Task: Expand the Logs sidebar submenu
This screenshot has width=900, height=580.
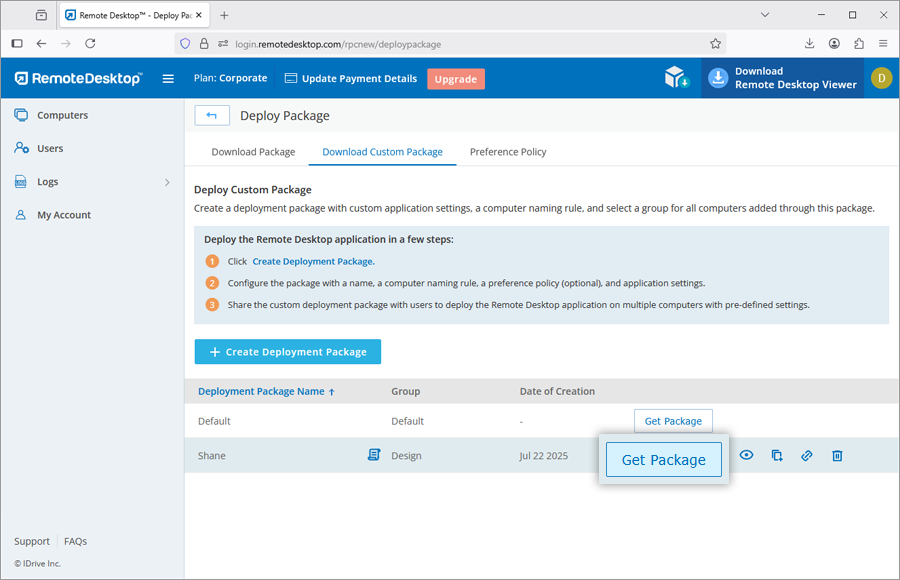Action: click(x=167, y=182)
